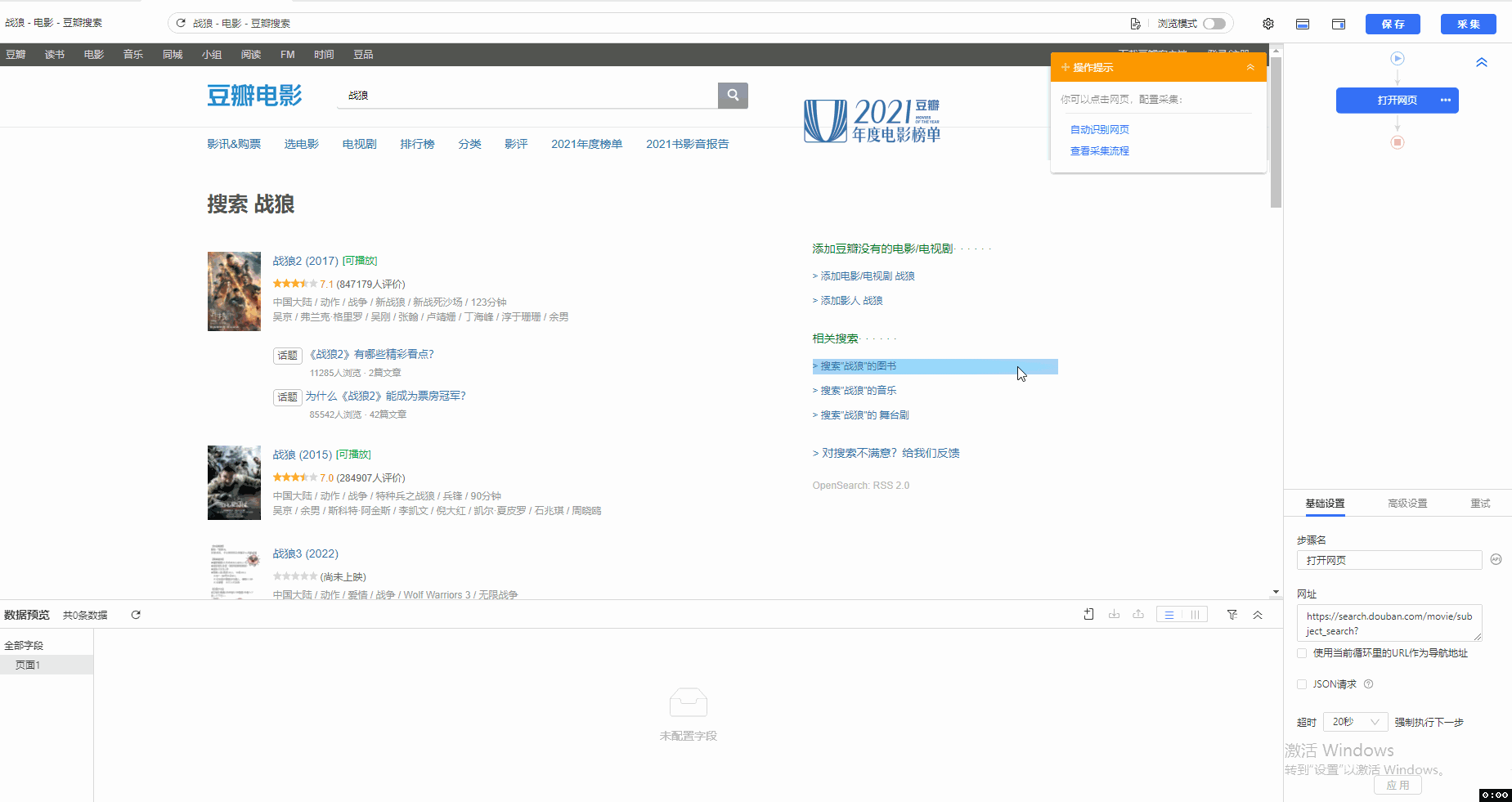Click the 采集 collect button
The image size is (1512, 802).
[x=1468, y=24]
